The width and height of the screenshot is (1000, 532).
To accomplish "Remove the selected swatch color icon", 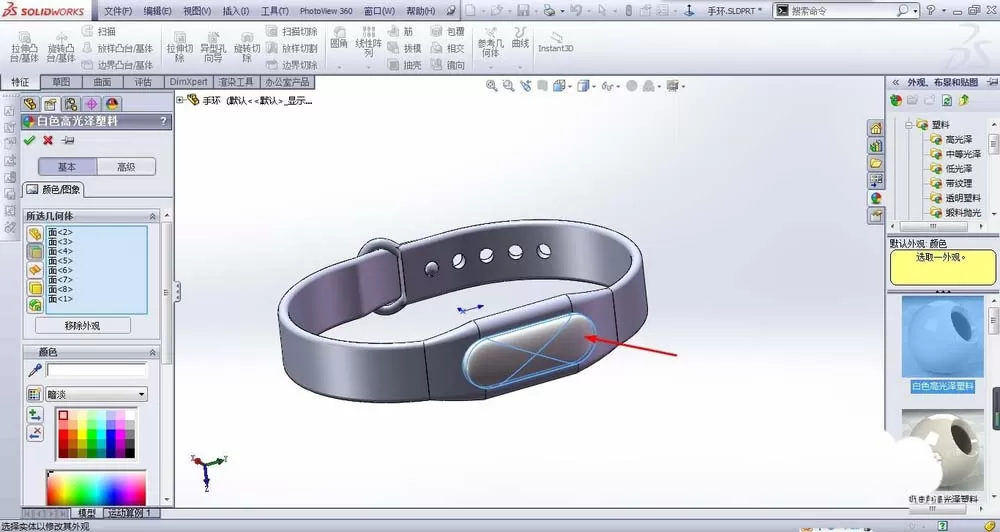I will [x=35, y=434].
